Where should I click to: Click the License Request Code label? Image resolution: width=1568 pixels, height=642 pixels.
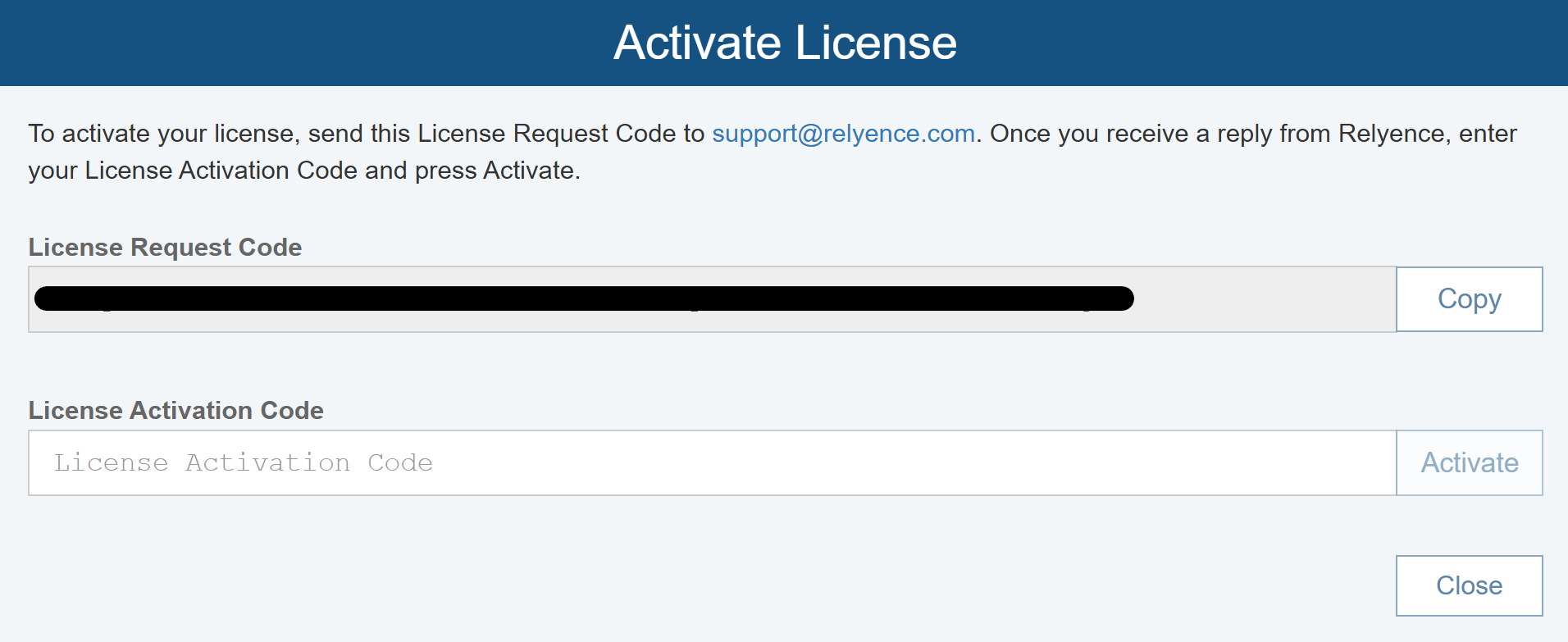point(165,247)
